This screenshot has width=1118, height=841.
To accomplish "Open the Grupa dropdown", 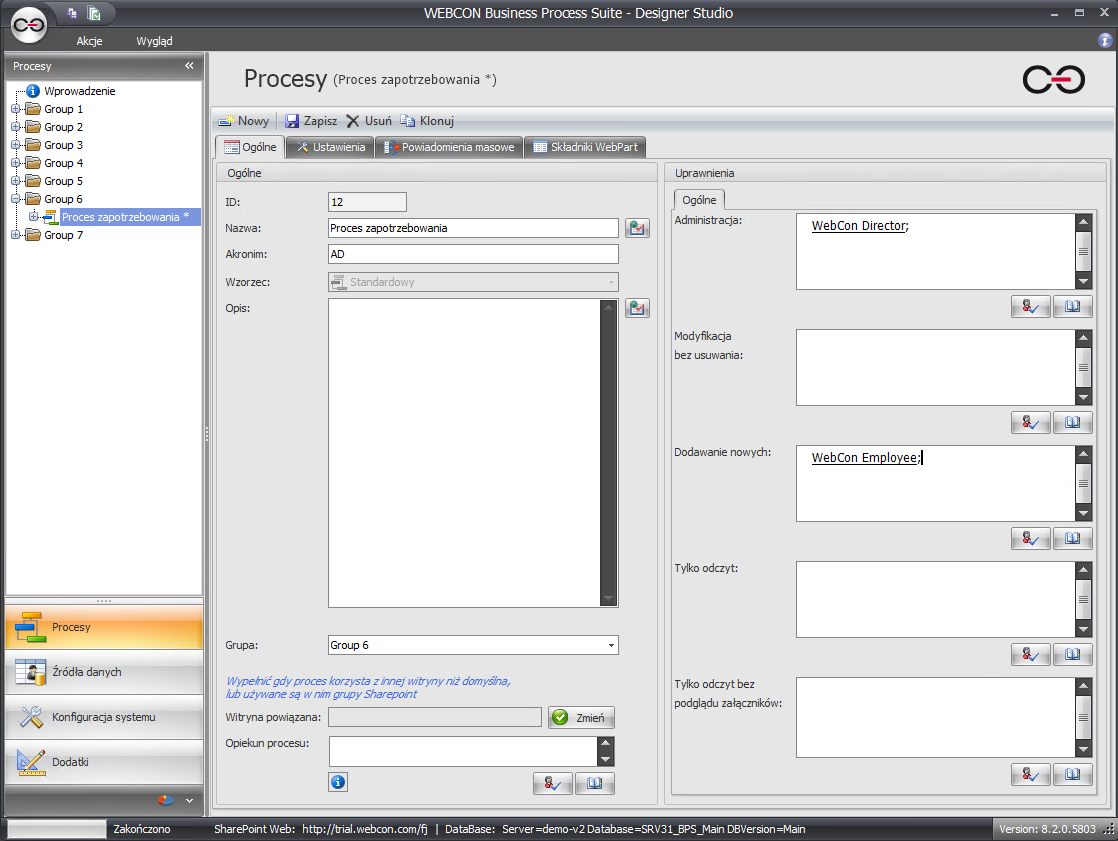I will [611, 645].
